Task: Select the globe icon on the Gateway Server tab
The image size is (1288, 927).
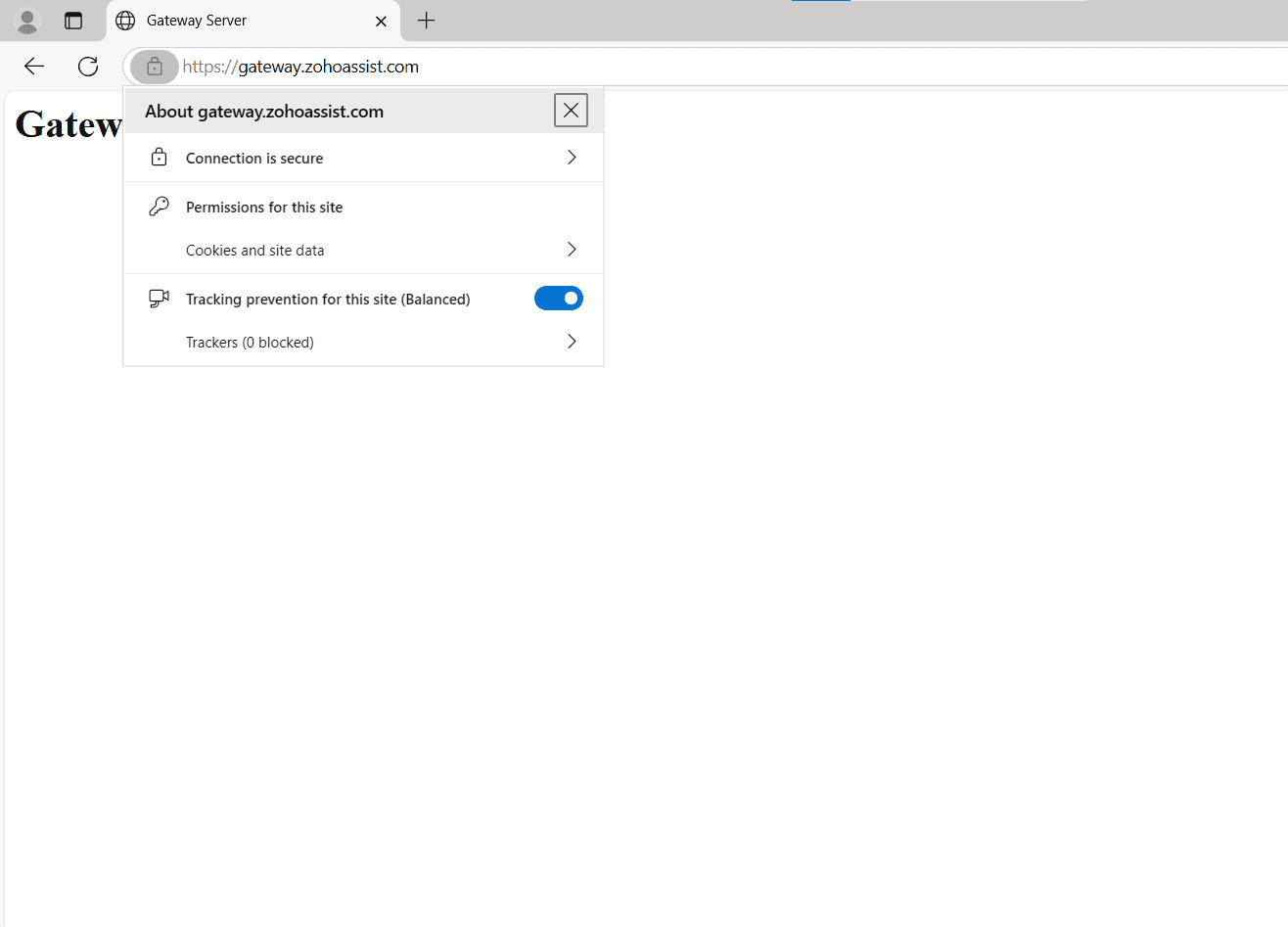Action: (x=124, y=21)
